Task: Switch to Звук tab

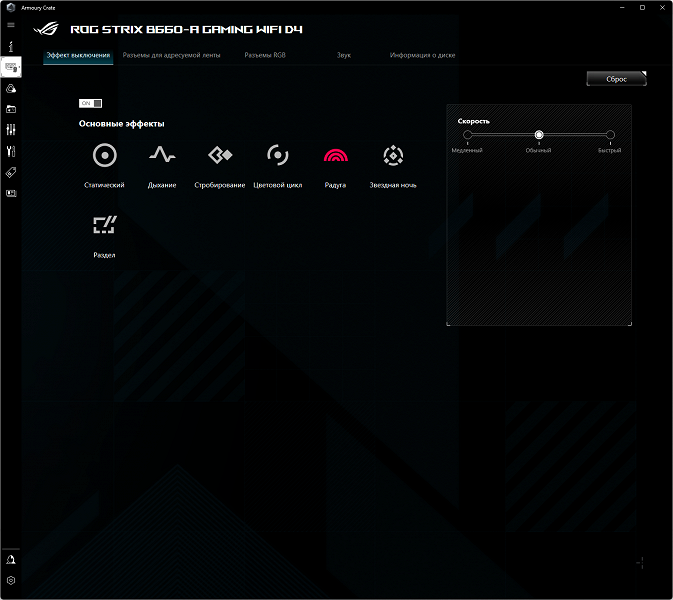Action: point(344,55)
